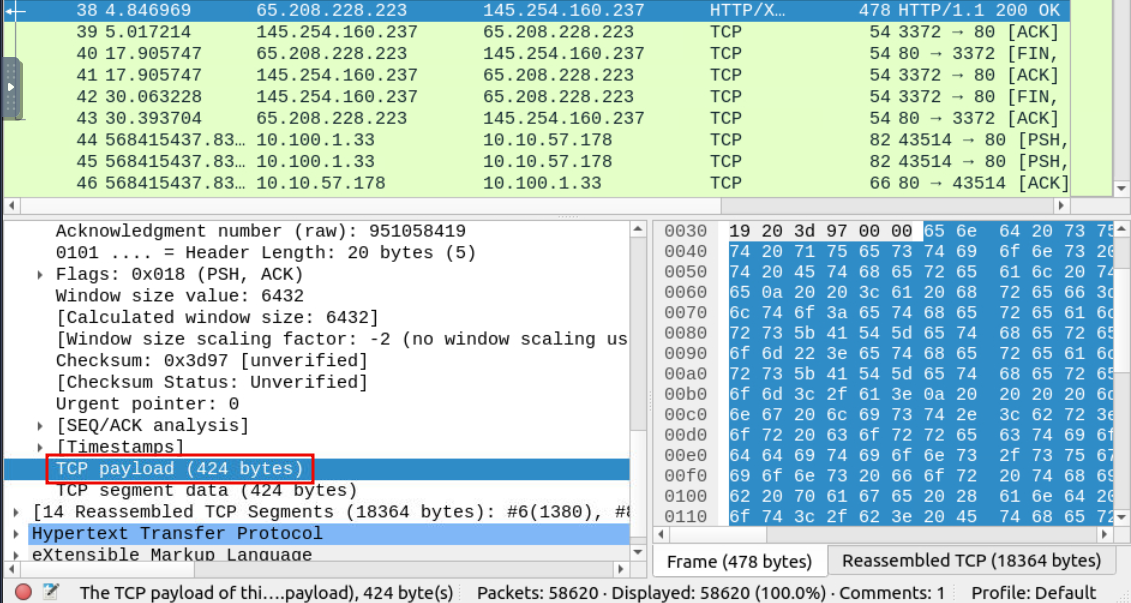Select the Checksum: 0x3d97 [unverified] field
The height and width of the screenshot is (603, 1131).
click(x=211, y=361)
